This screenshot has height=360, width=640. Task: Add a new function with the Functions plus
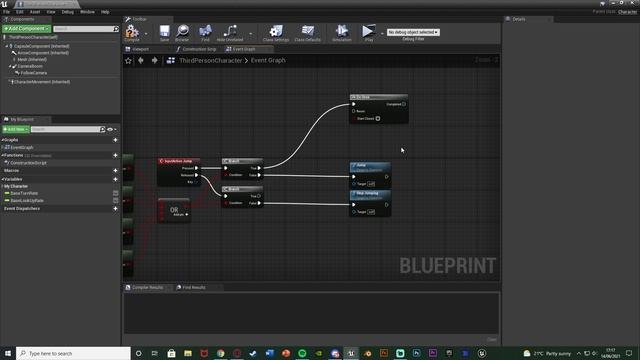click(115, 155)
